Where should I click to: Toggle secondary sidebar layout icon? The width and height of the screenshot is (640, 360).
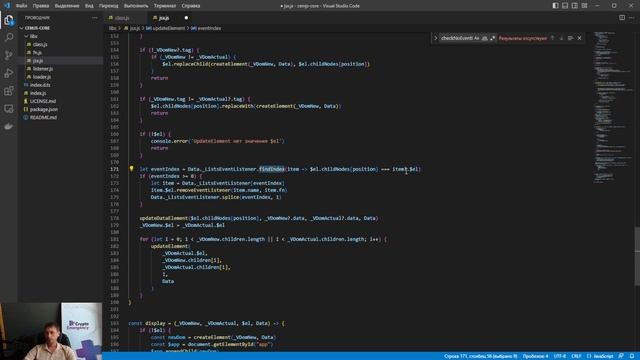[x=575, y=6]
